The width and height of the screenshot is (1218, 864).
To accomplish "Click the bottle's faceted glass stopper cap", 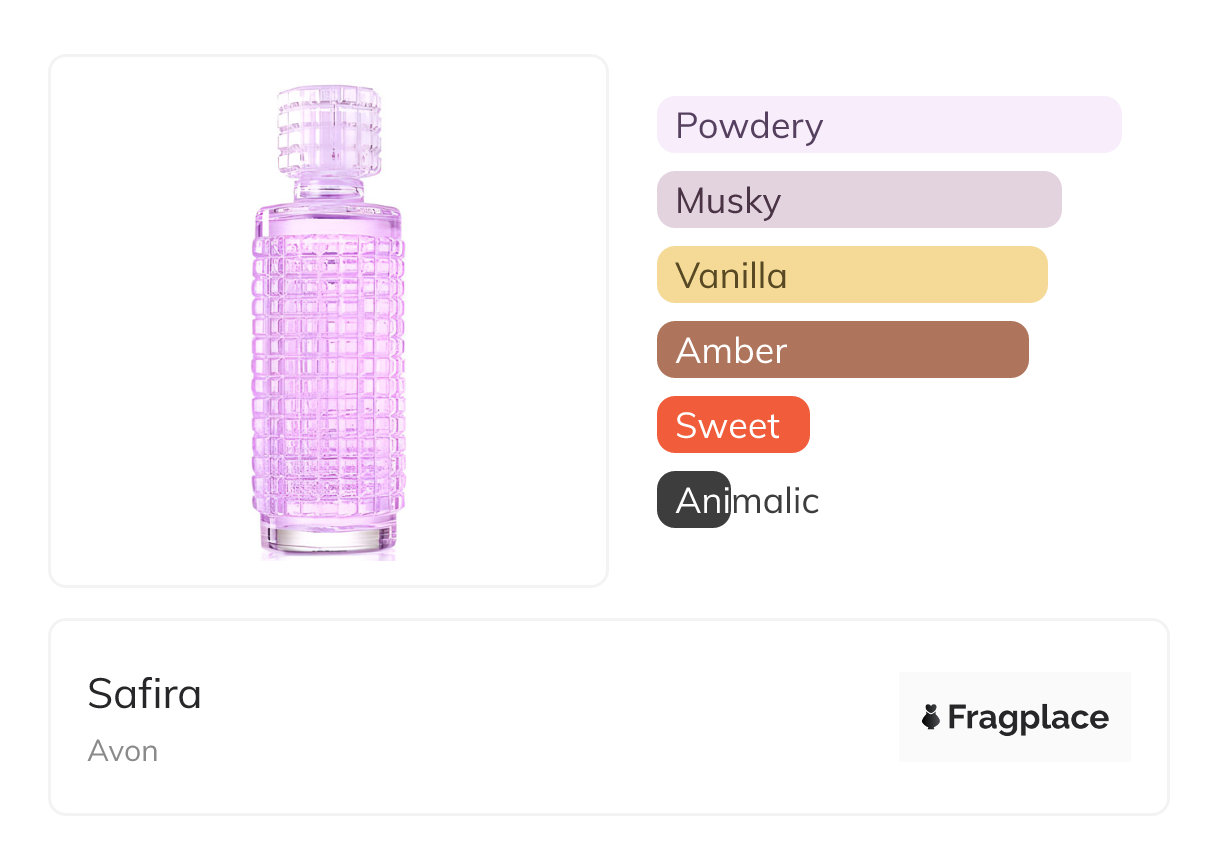I will pyautogui.click(x=328, y=128).
